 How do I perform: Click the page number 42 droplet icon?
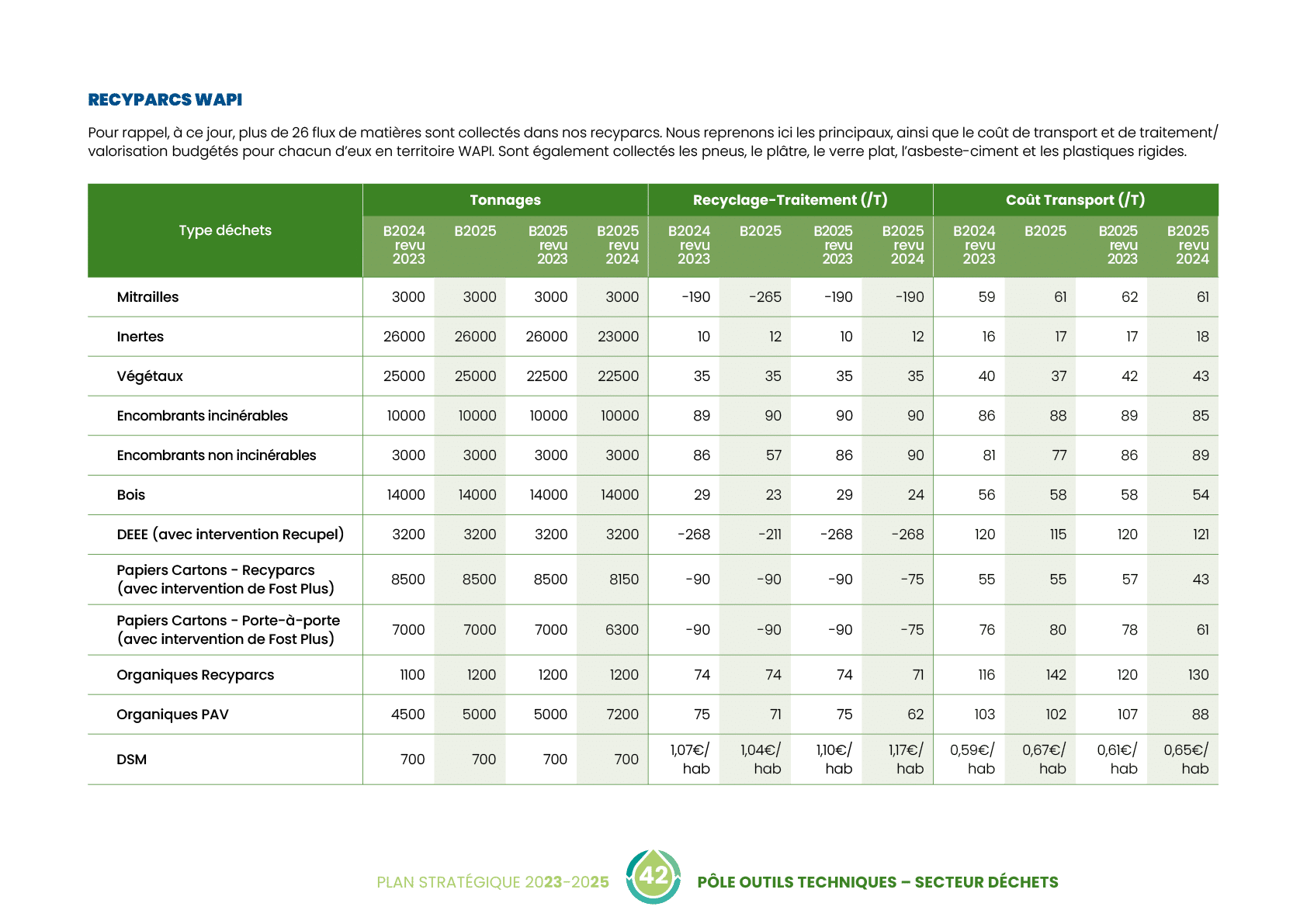pyautogui.click(x=653, y=877)
